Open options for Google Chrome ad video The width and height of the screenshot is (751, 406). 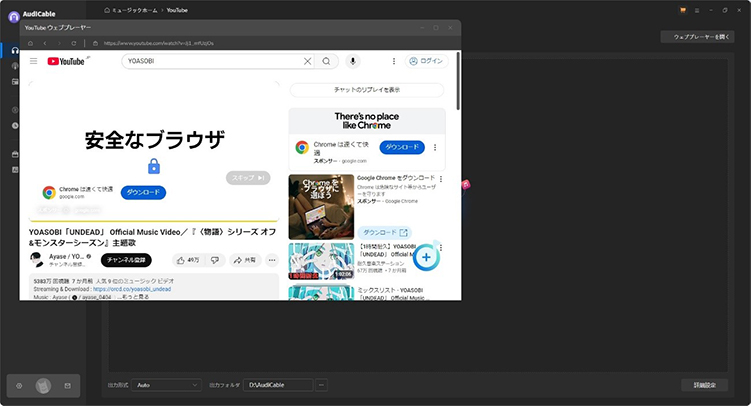(x=441, y=179)
